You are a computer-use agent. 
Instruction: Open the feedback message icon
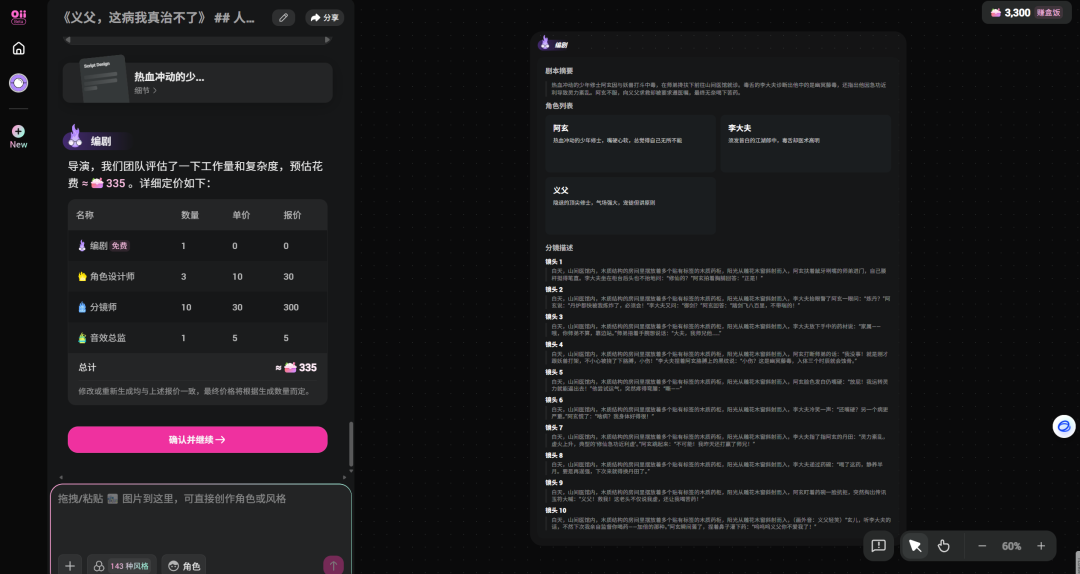pos(878,546)
